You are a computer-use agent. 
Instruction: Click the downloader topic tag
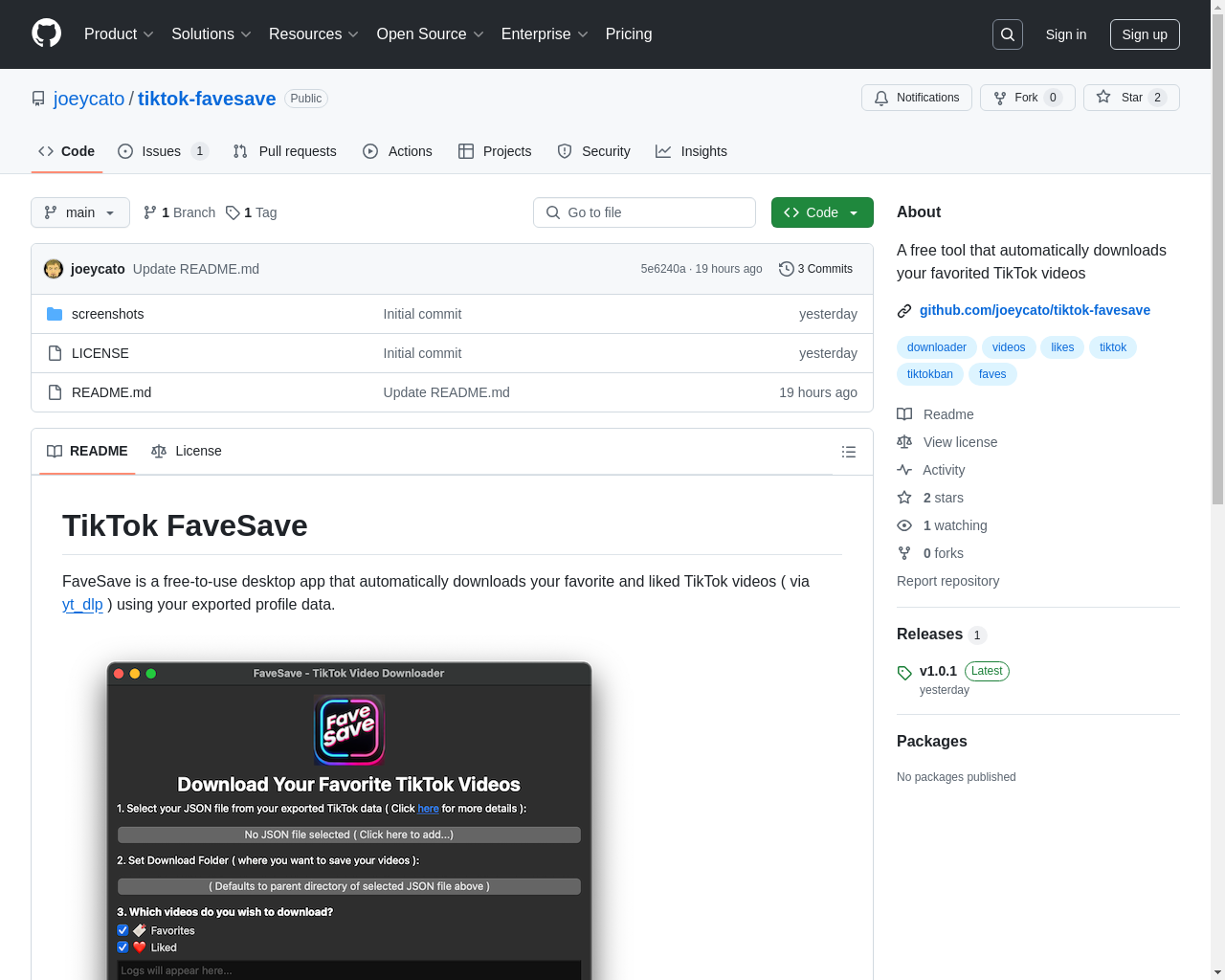pos(937,347)
